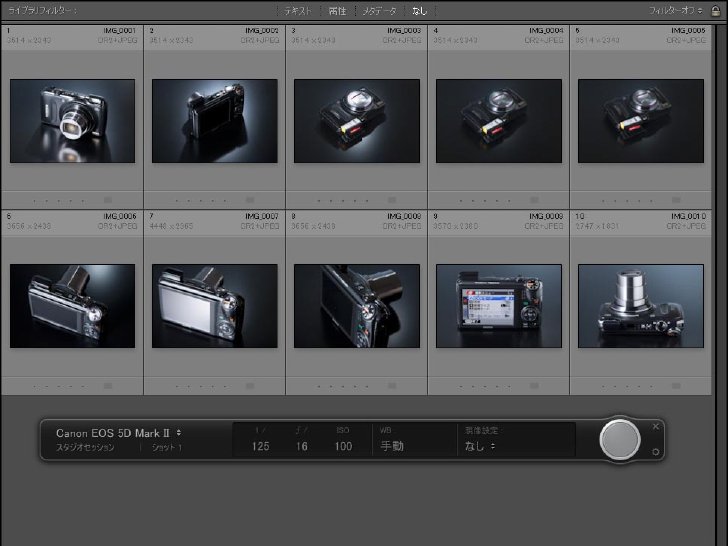Set first rating dot under IMG_0002
This screenshot has height=546, width=728.
pos(177,201)
